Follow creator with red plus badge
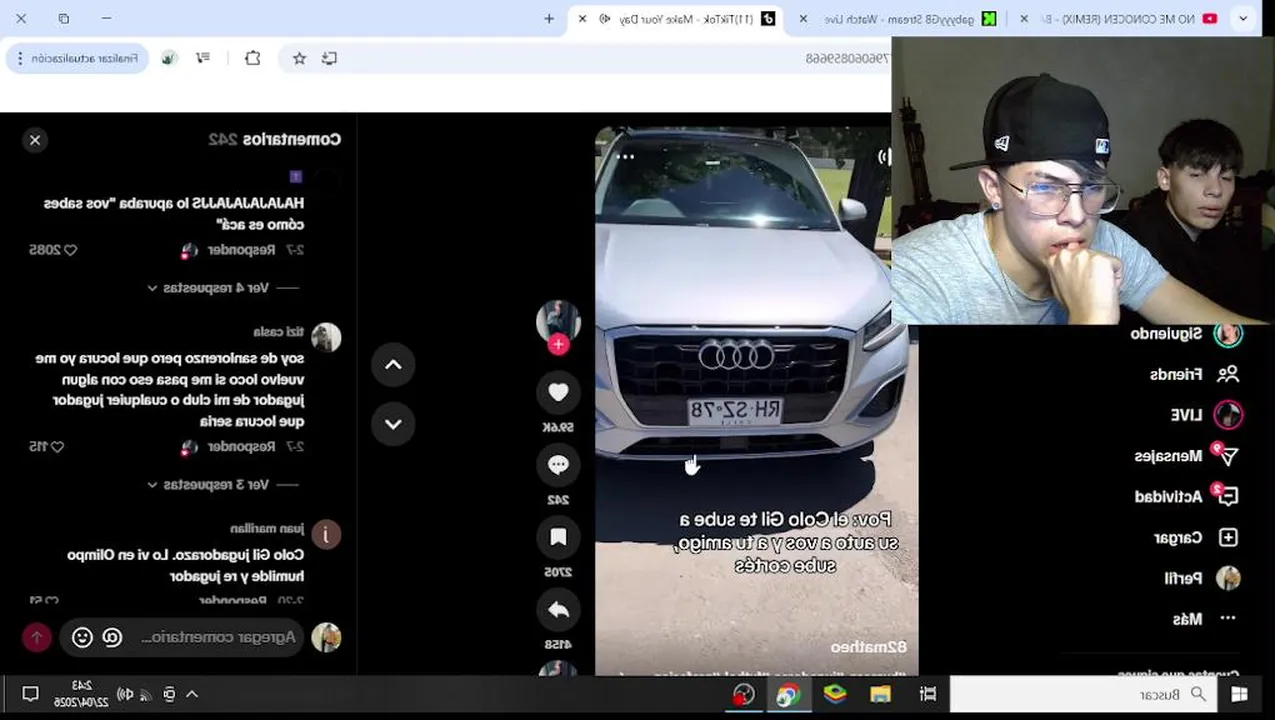 click(558, 345)
